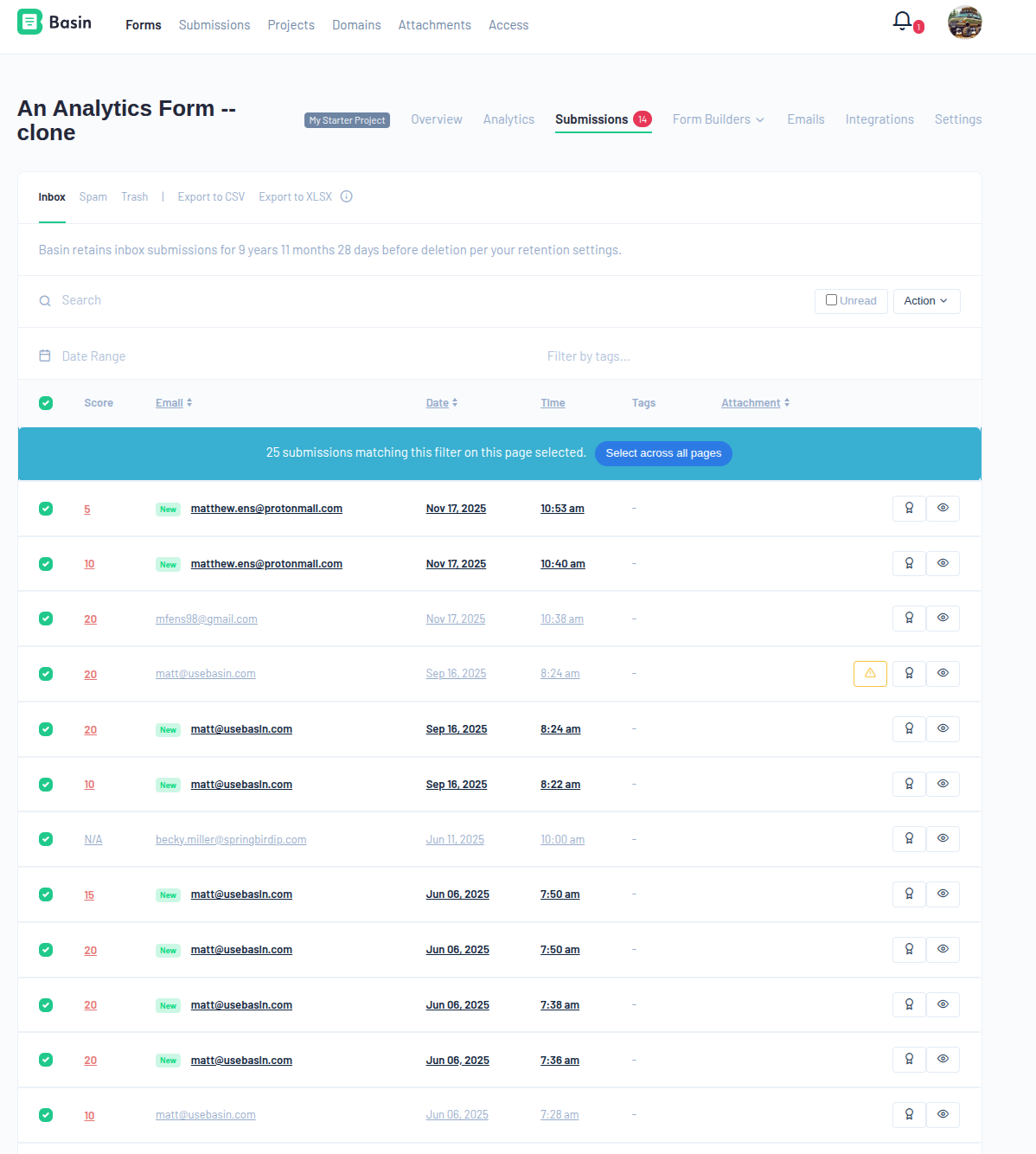Click the eye icon on the first Nov 17 row
The height and width of the screenshot is (1154, 1036).
pos(943,508)
